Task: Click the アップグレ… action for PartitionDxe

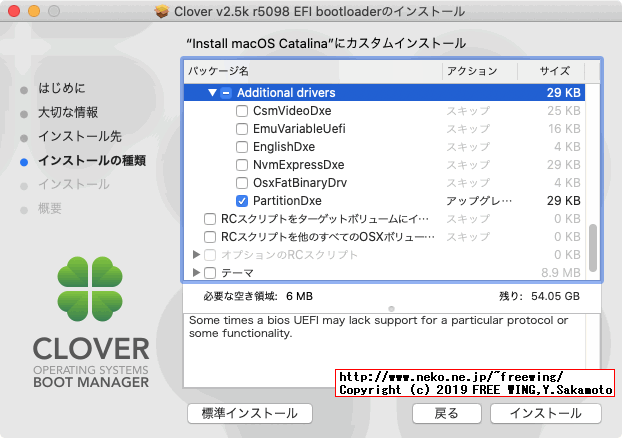Action: tap(479, 201)
